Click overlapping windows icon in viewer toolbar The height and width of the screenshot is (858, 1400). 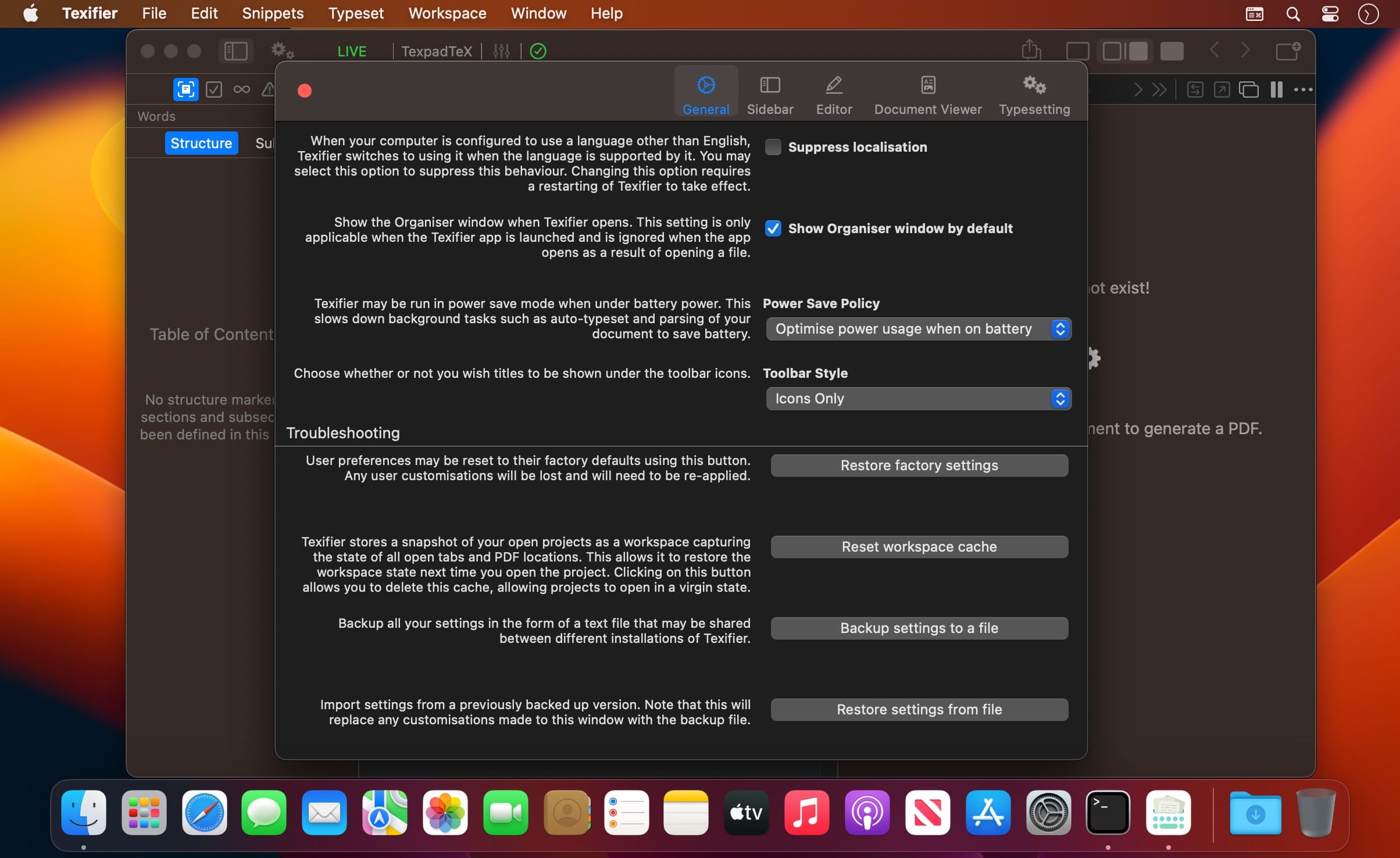point(1249,90)
